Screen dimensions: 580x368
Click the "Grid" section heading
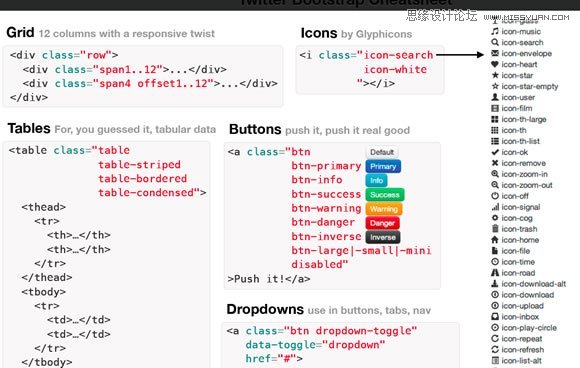coord(20,33)
